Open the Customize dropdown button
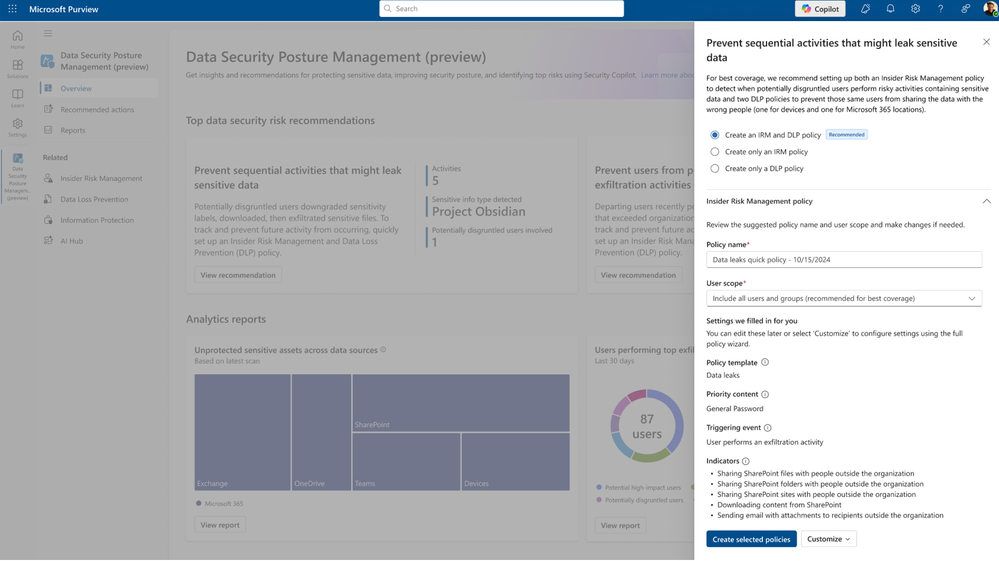This screenshot has height=561, width=999. (x=828, y=539)
